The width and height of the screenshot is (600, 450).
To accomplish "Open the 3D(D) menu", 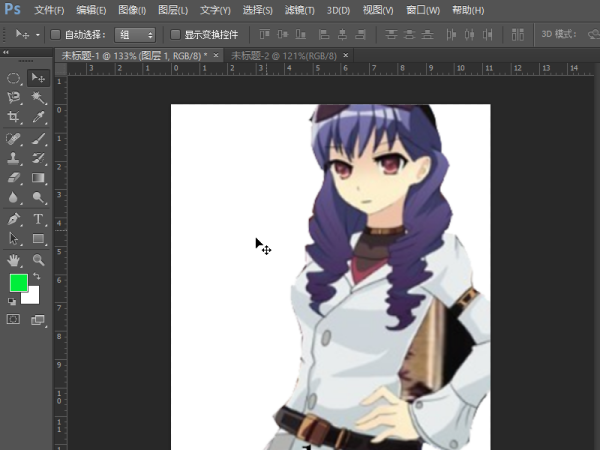I will (x=338, y=10).
